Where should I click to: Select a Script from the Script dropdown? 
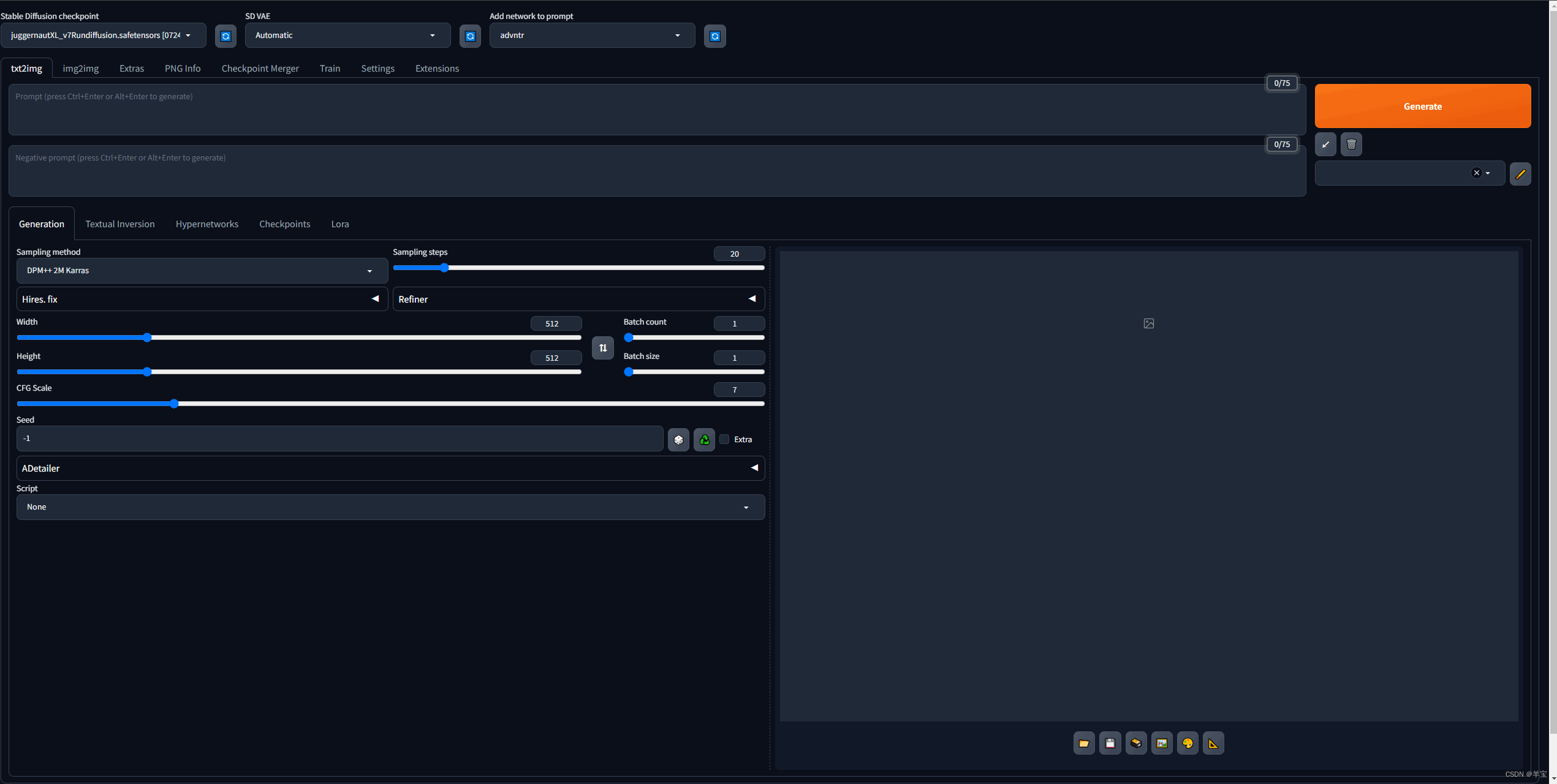390,506
